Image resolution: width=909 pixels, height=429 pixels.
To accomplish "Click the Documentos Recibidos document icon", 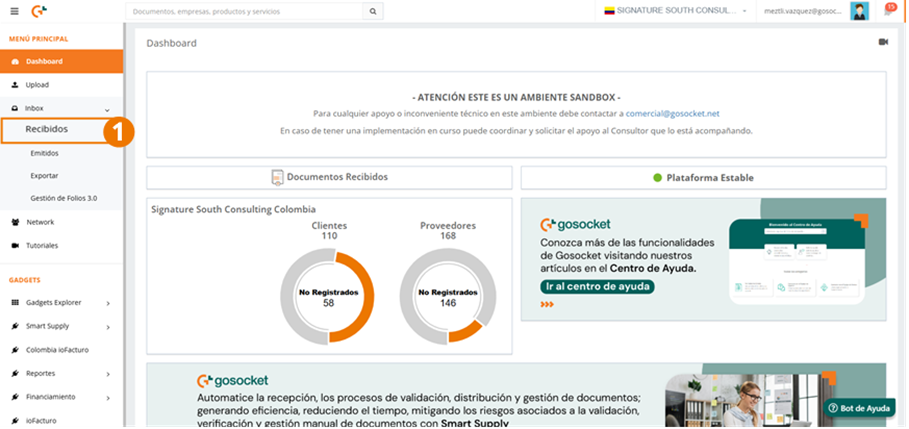I will click(x=278, y=177).
